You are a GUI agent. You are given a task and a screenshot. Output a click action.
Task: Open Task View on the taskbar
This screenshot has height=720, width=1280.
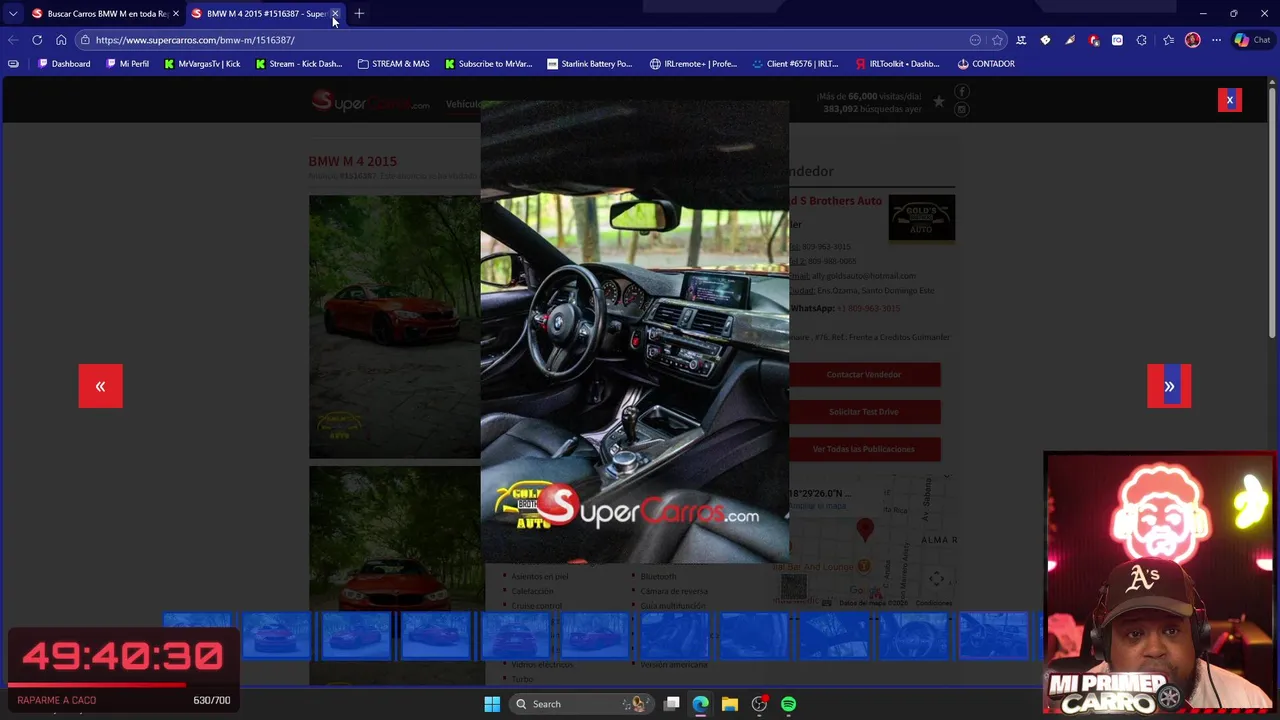pos(672,704)
